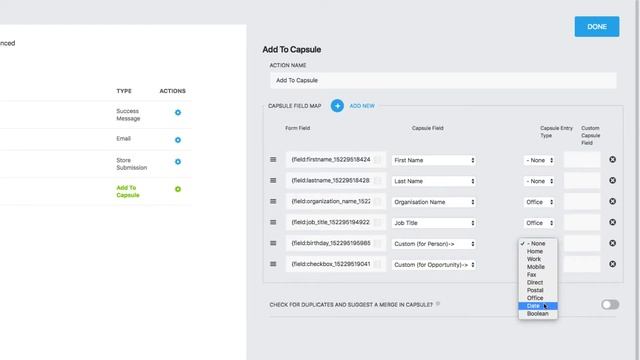Remove the lastname field mapping row
The image size is (640, 360).
click(613, 180)
